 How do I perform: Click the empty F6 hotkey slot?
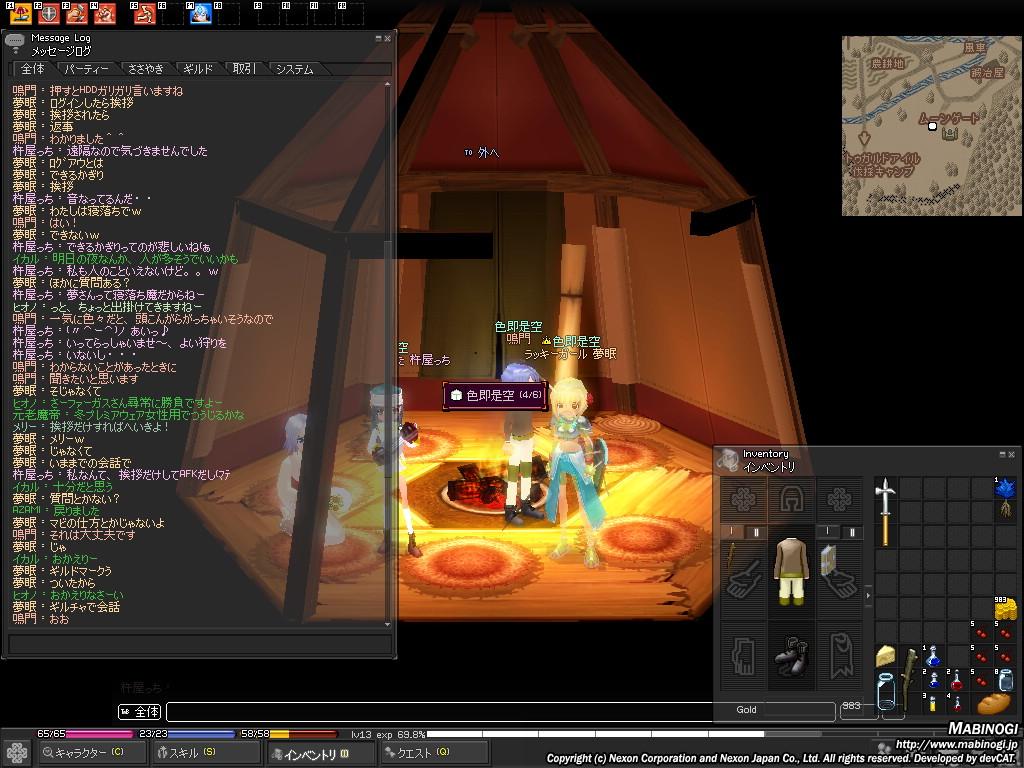pyautogui.click(x=173, y=14)
